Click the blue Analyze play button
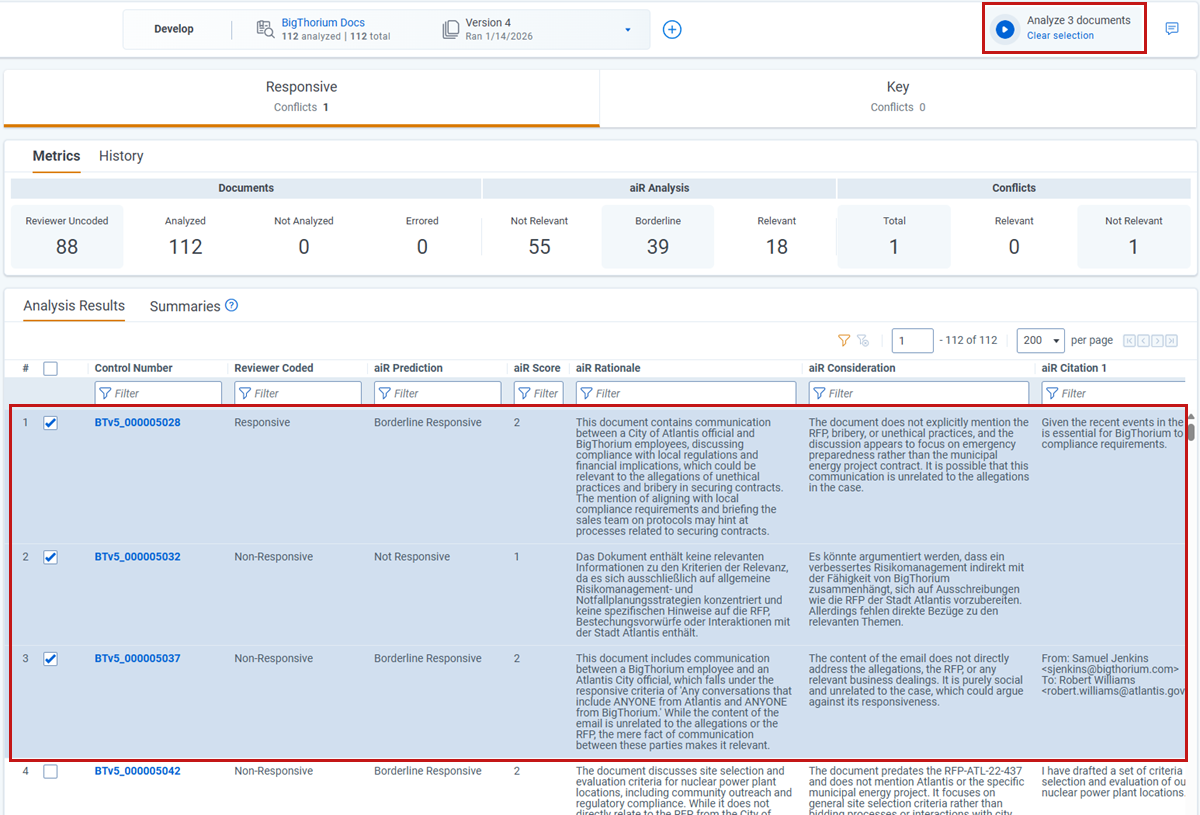Screen dimensions: 1200x815 pyautogui.click(x=1003, y=28)
